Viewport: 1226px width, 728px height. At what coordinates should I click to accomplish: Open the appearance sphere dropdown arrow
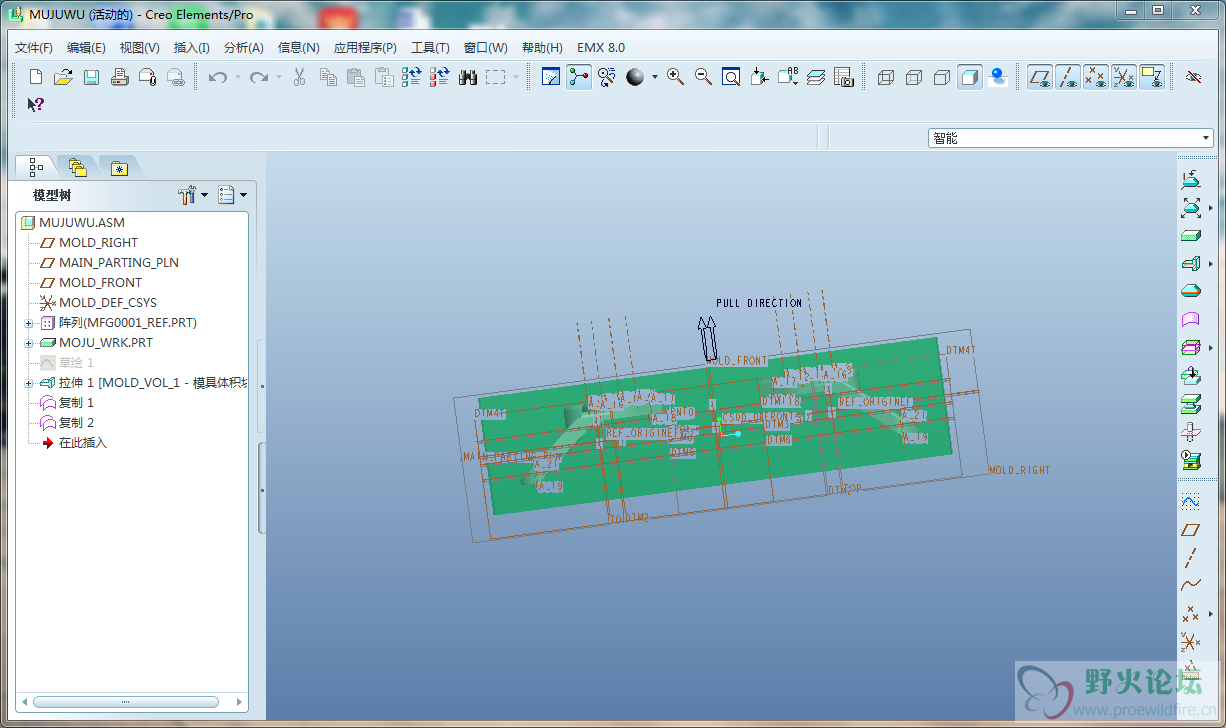coord(655,77)
